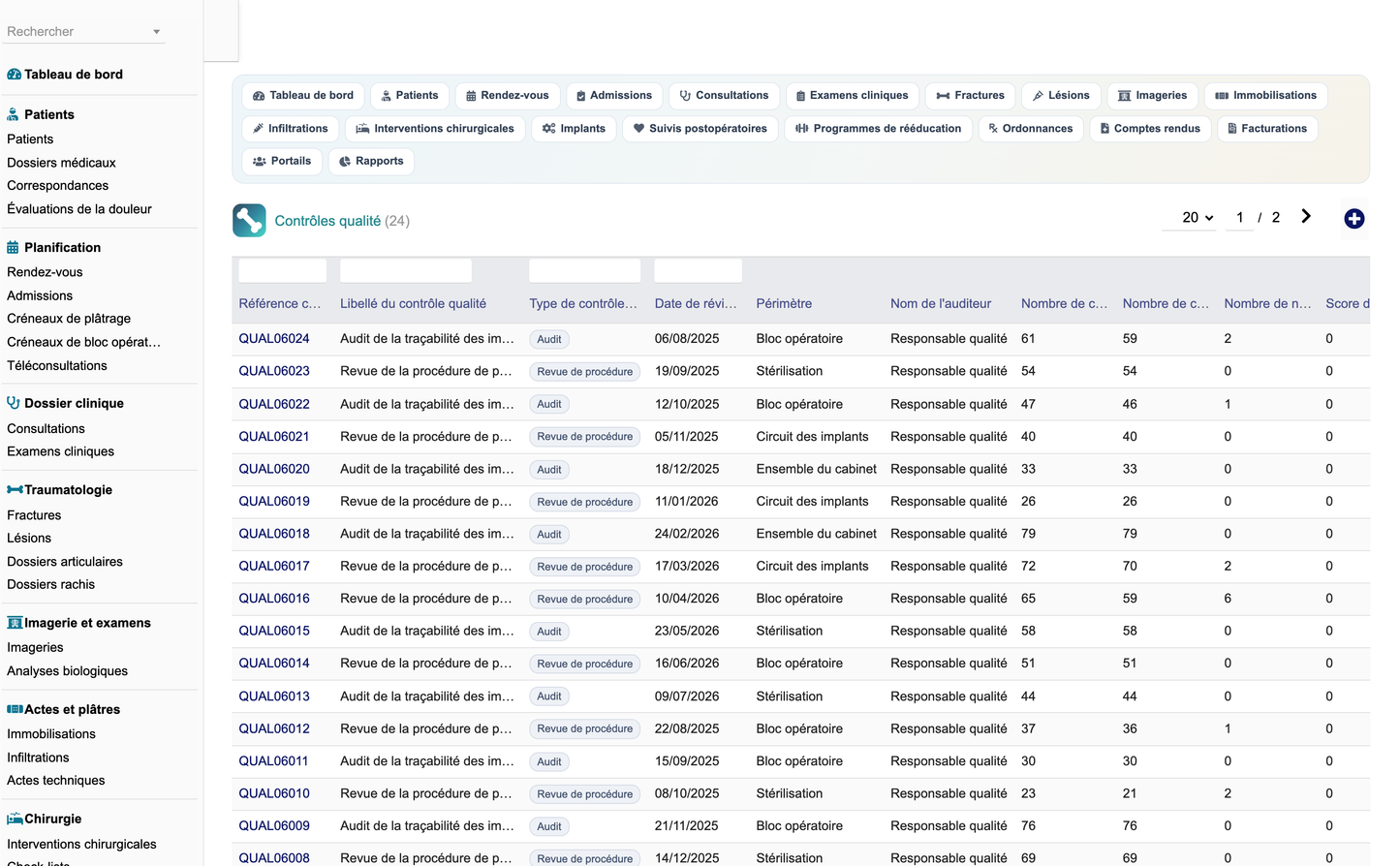The width and height of the screenshot is (1400, 866).
Task: Click the Dossier clinique stethoscope icon
Action: click(14, 403)
